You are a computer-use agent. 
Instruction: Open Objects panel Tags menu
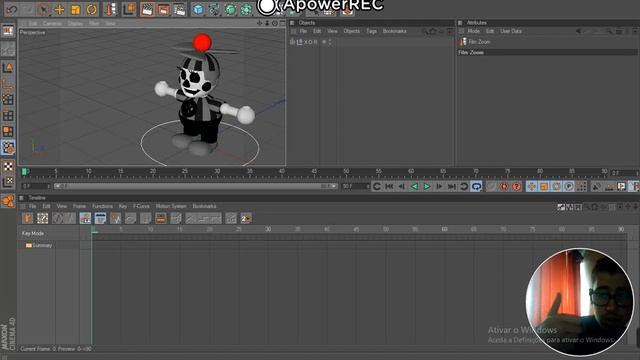[371, 31]
